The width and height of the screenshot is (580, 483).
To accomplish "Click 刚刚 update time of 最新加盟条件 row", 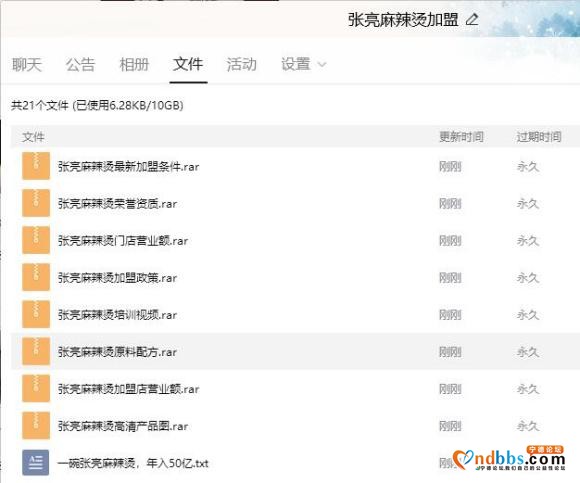I will pyautogui.click(x=450, y=167).
